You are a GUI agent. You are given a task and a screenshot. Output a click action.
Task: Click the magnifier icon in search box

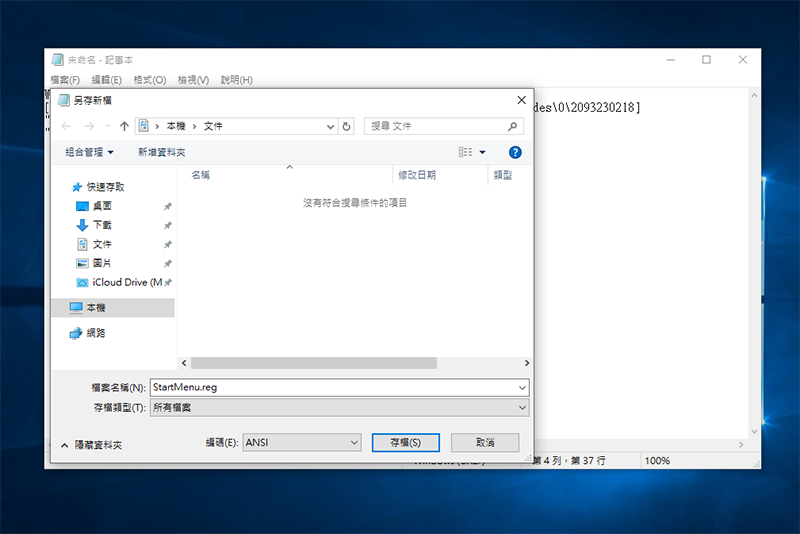point(513,127)
